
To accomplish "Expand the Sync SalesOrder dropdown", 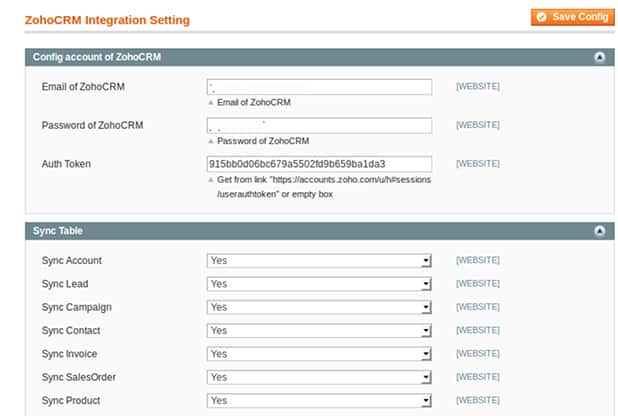I will coord(319,377).
